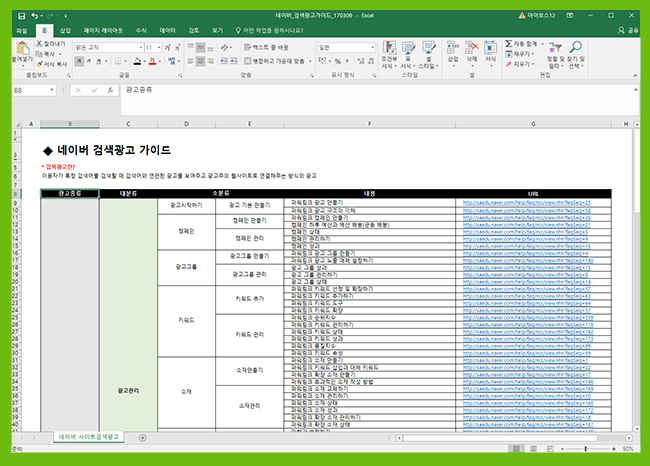
Task: Click the add new sheet plus icon
Action: point(142,438)
